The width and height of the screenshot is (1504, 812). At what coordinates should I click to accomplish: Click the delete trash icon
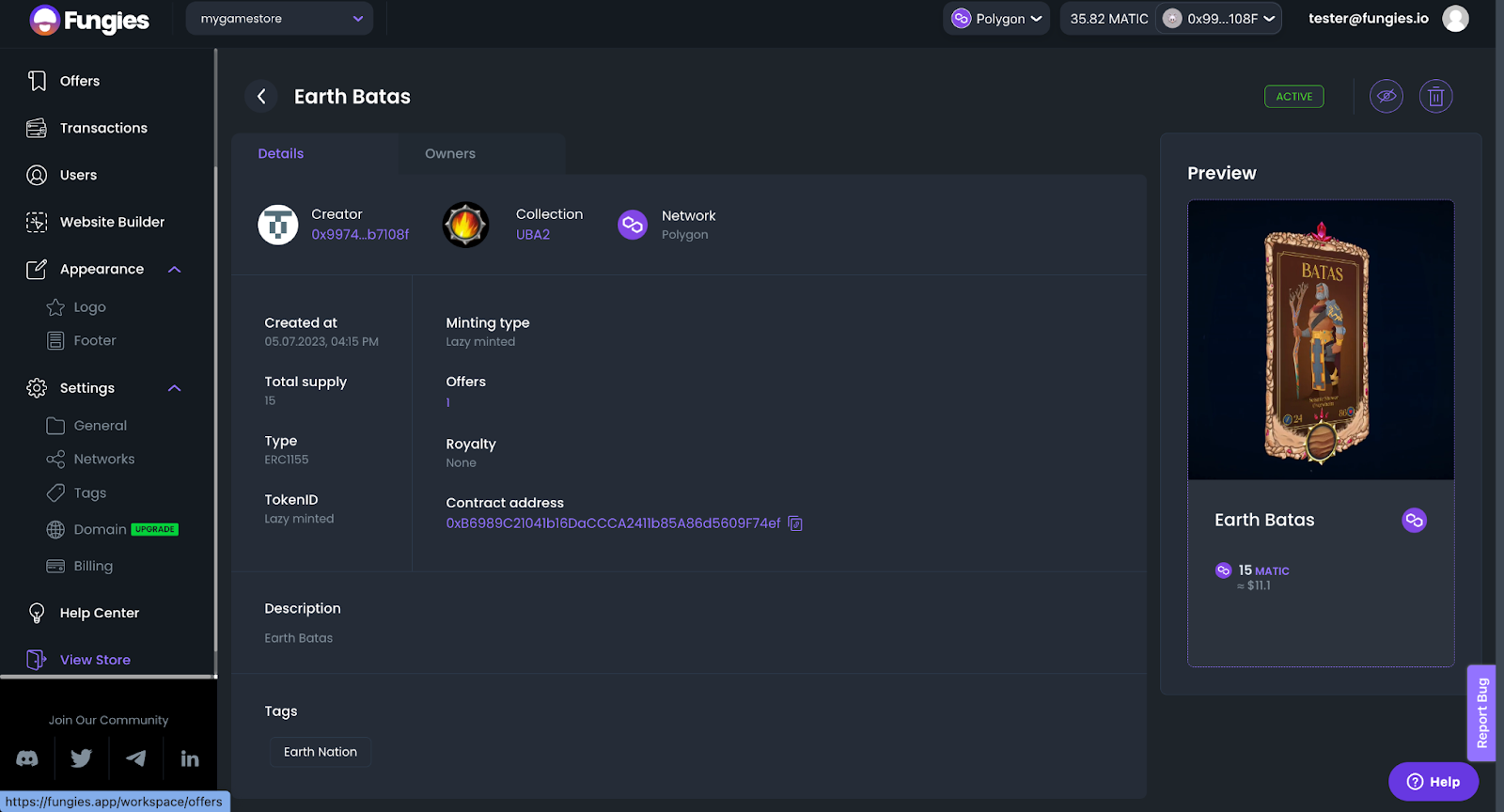click(x=1435, y=96)
